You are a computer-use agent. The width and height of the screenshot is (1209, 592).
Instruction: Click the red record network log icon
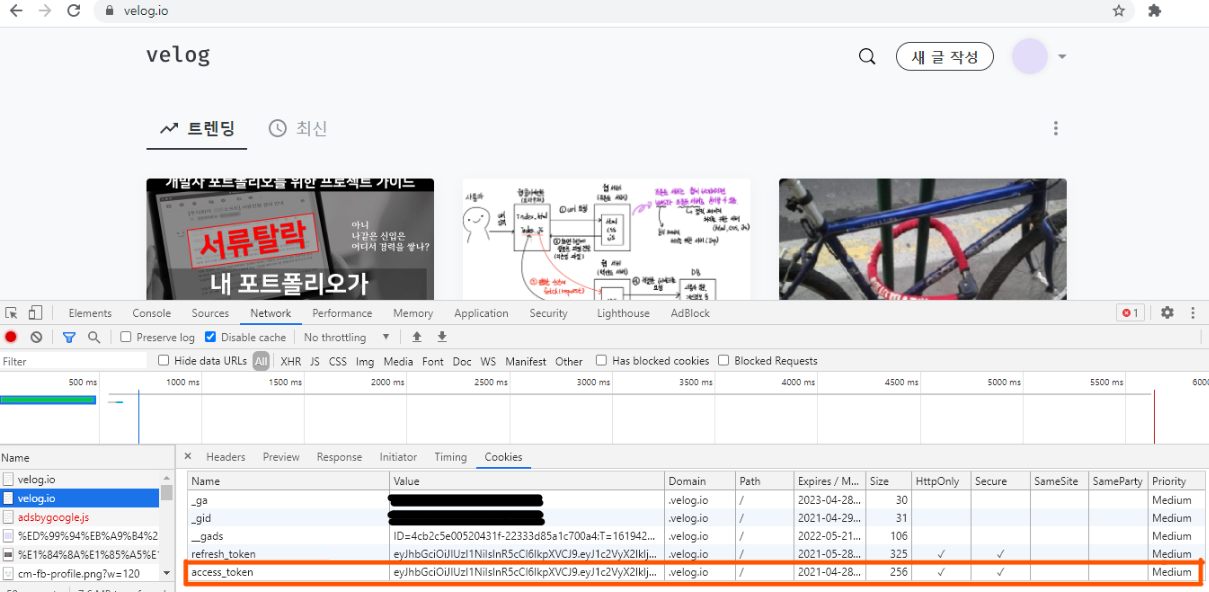click(x=11, y=338)
